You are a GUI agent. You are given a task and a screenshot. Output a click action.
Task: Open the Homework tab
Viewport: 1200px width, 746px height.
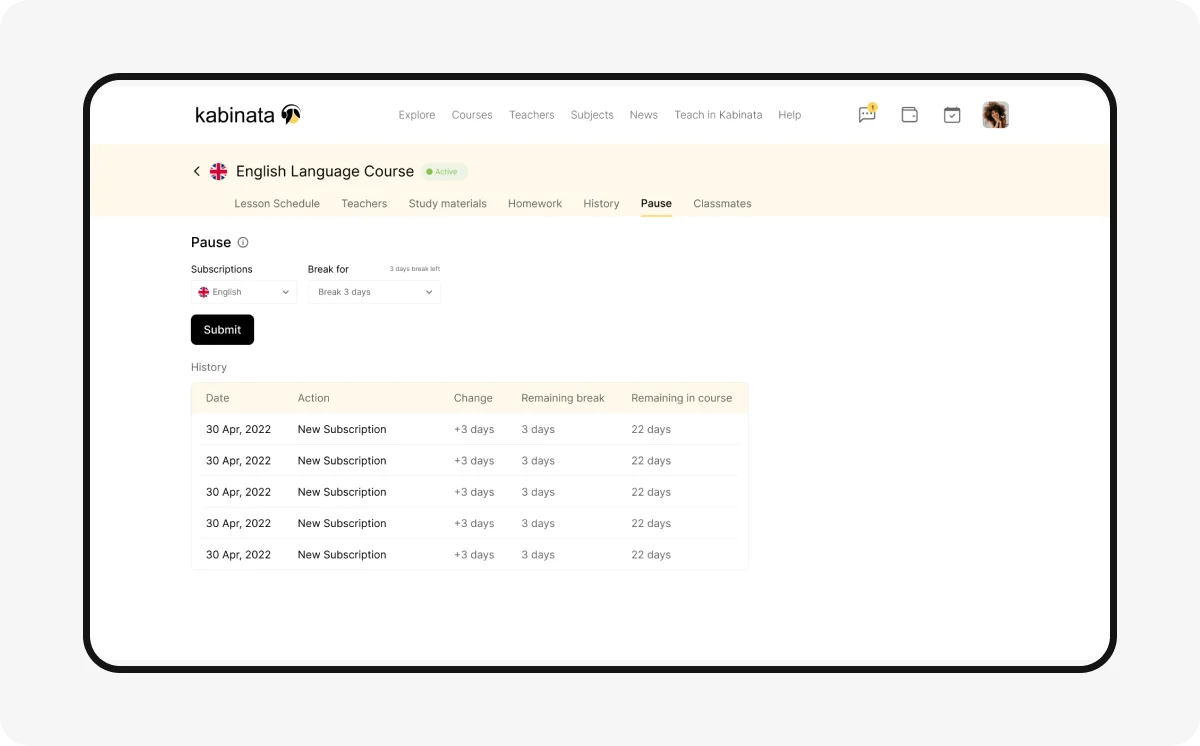pyautogui.click(x=535, y=203)
